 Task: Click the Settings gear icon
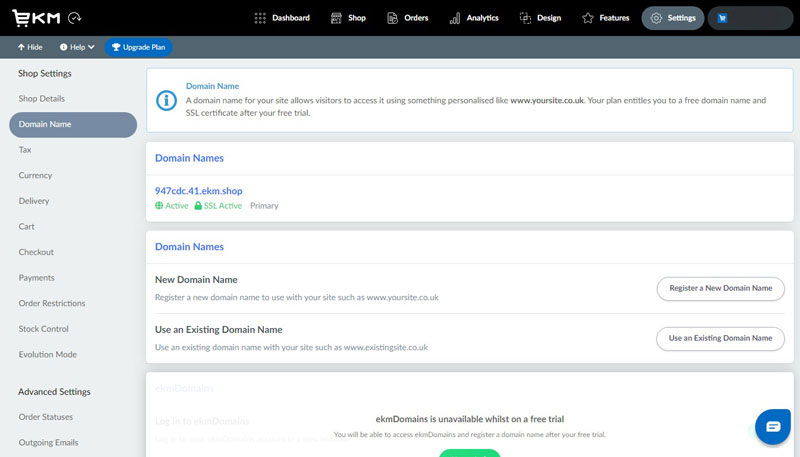click(x=656, y=18)
